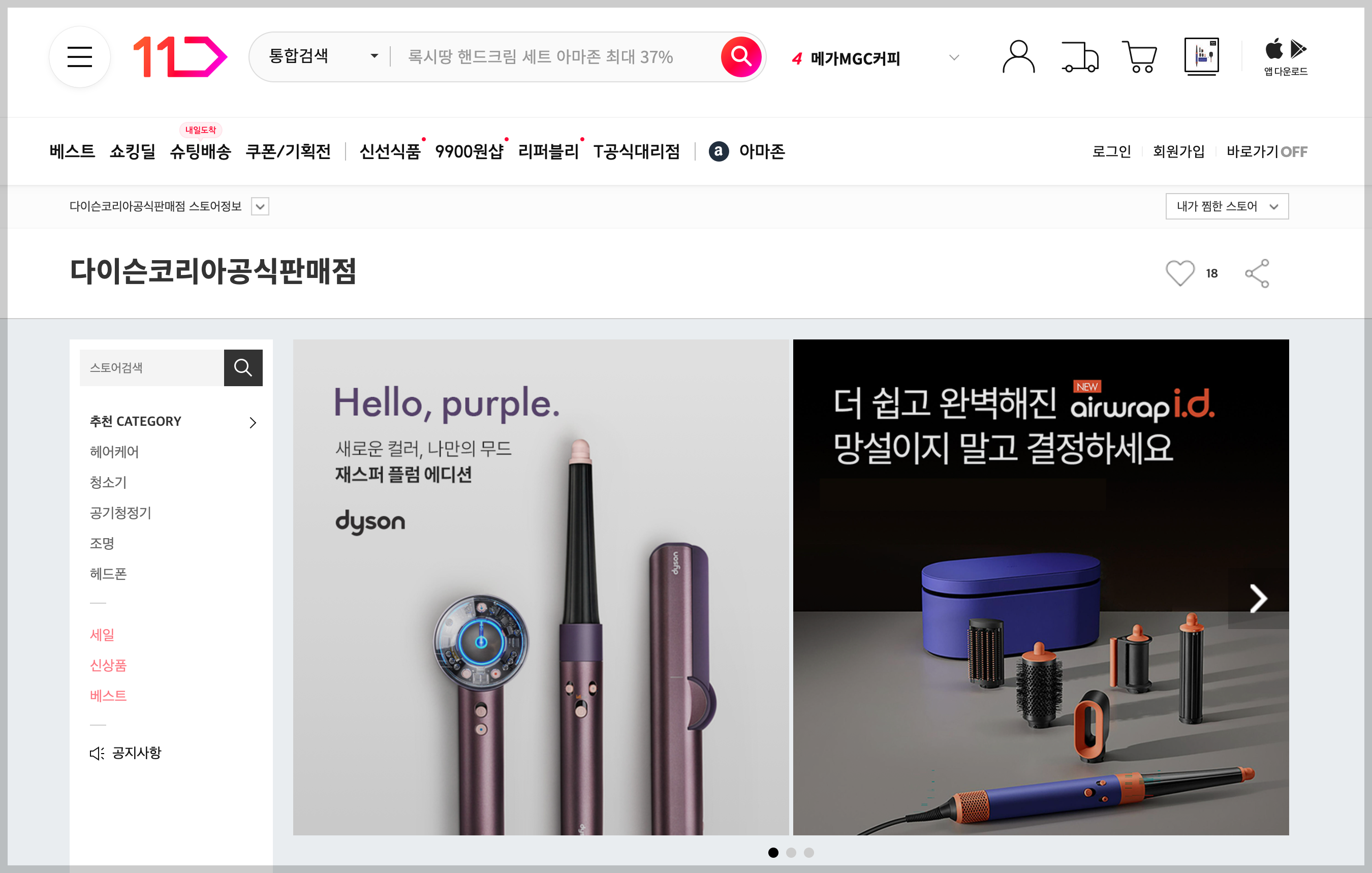Open the 헤어케어 category
Screen dimensions: 1372x873
(114, 452)
